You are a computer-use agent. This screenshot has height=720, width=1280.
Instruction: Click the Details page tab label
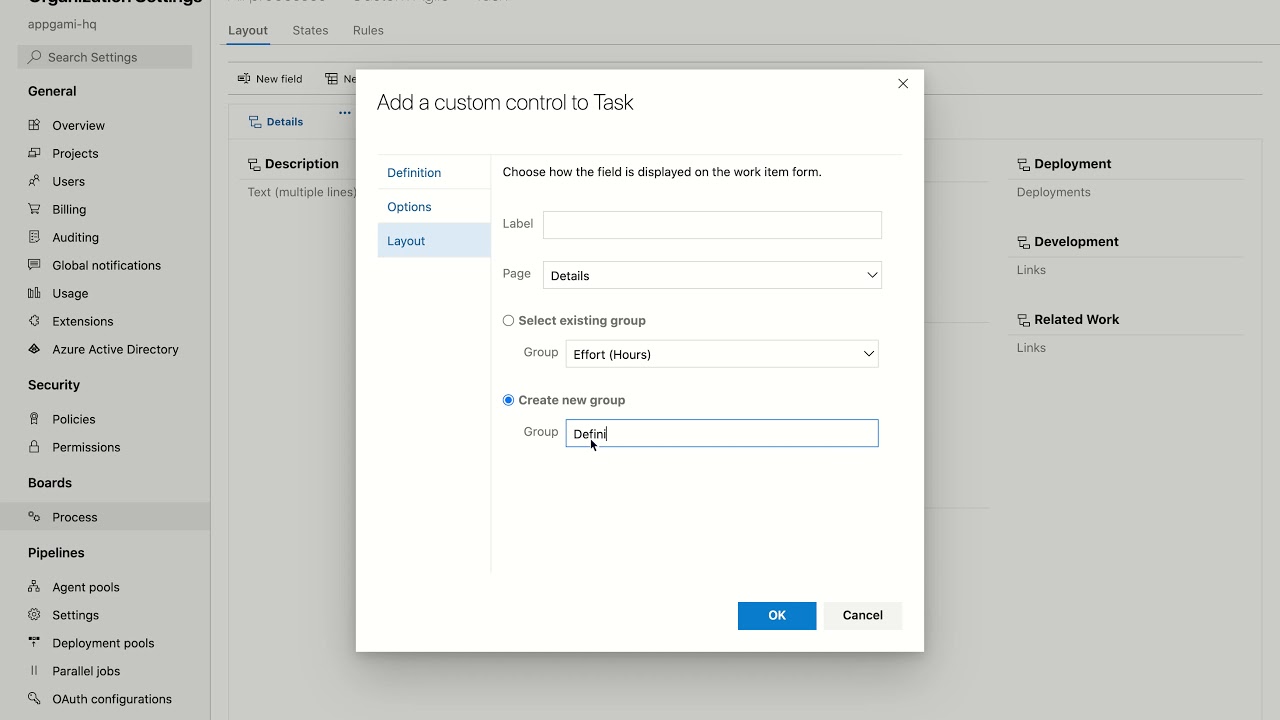[285, 122]
